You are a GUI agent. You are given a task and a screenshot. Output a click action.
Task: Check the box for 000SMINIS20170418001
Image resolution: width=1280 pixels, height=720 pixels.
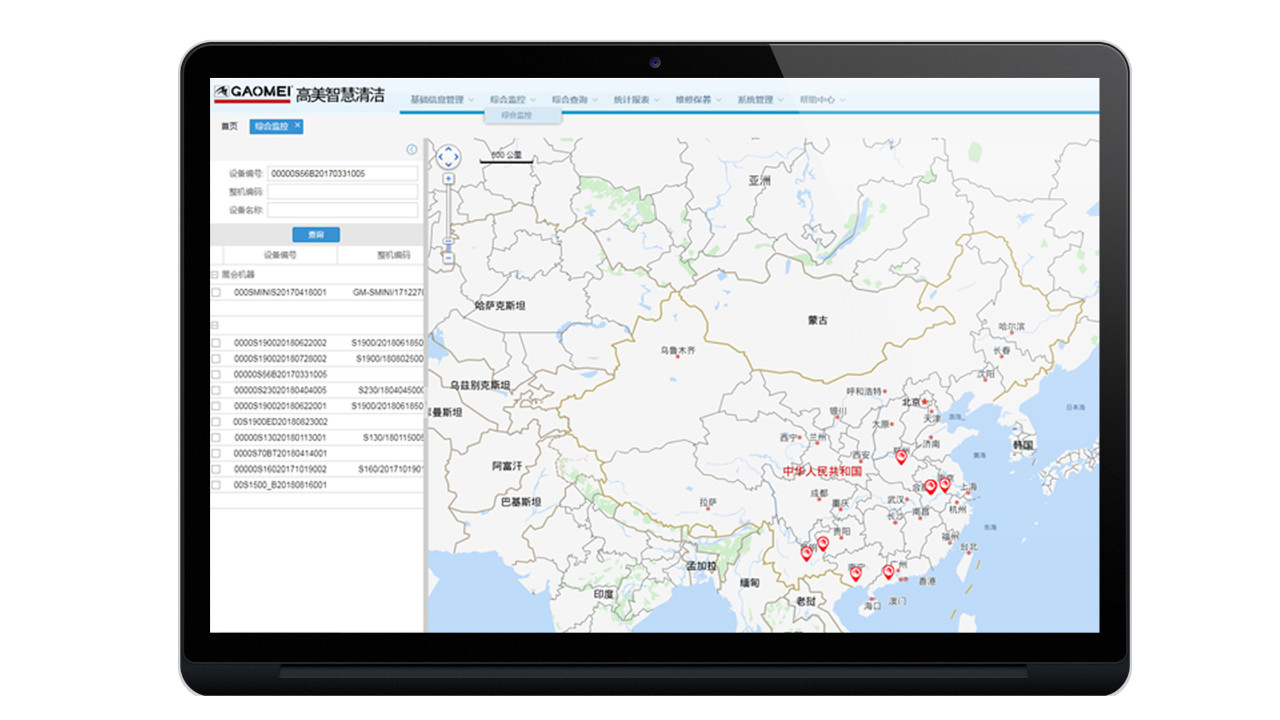216,293
